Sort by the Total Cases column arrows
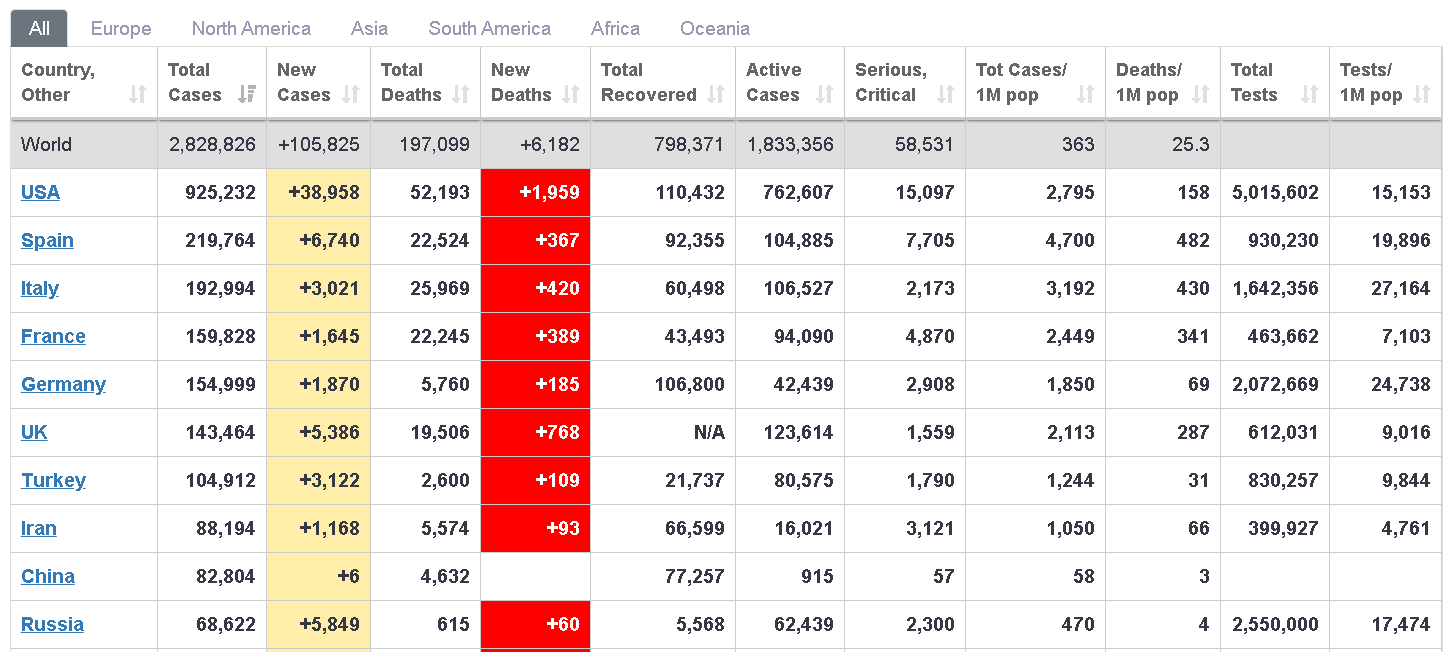The width and height of the screenshot is (1449, 652). (x=247, y=95)
